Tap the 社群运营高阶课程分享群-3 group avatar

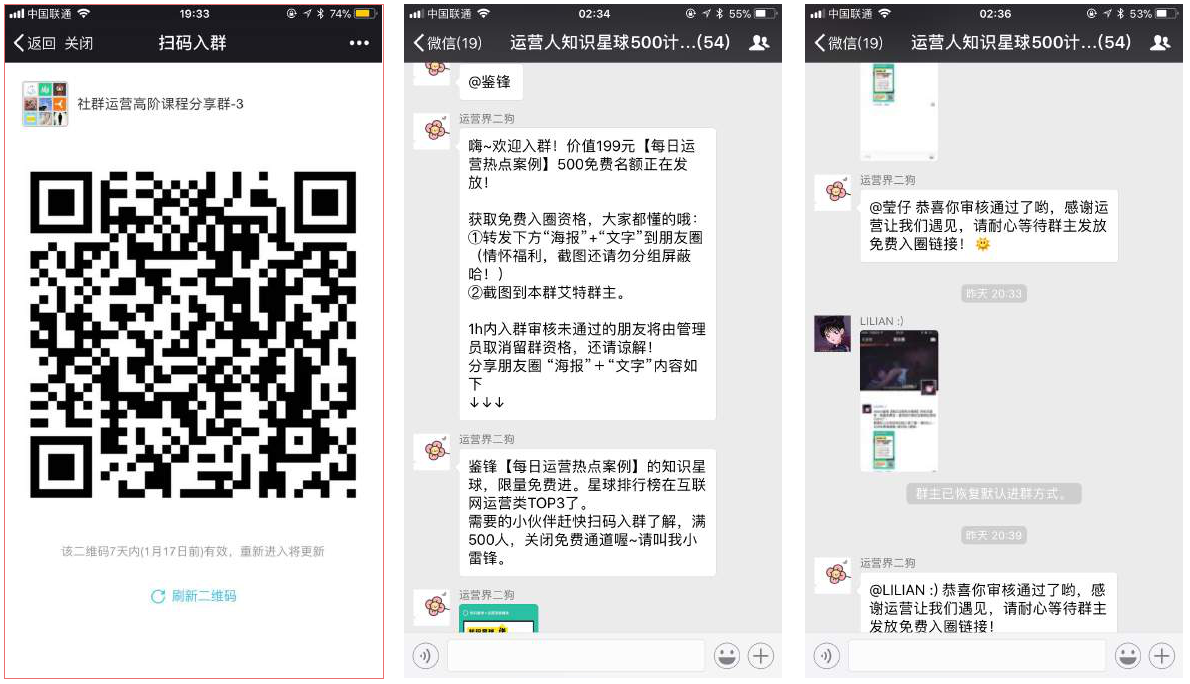coord(45,104)
